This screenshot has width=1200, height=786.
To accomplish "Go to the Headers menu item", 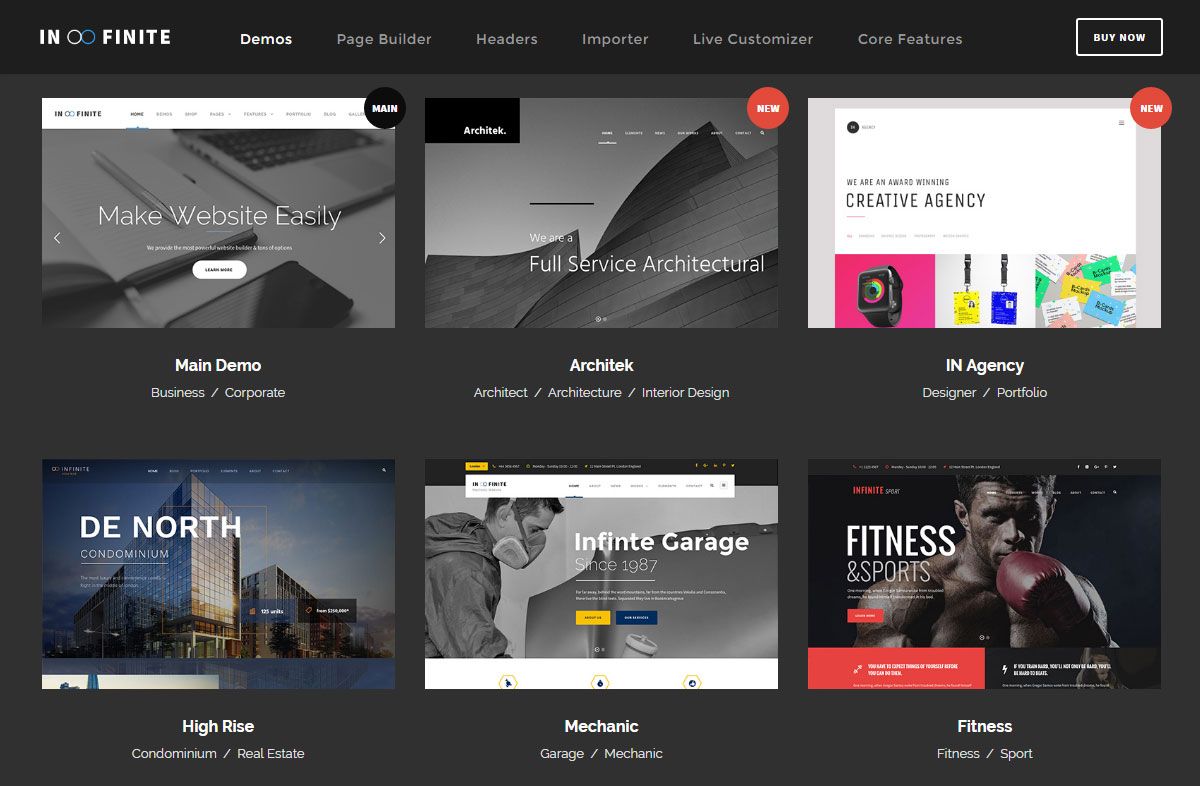I will (x=507, y=39).
